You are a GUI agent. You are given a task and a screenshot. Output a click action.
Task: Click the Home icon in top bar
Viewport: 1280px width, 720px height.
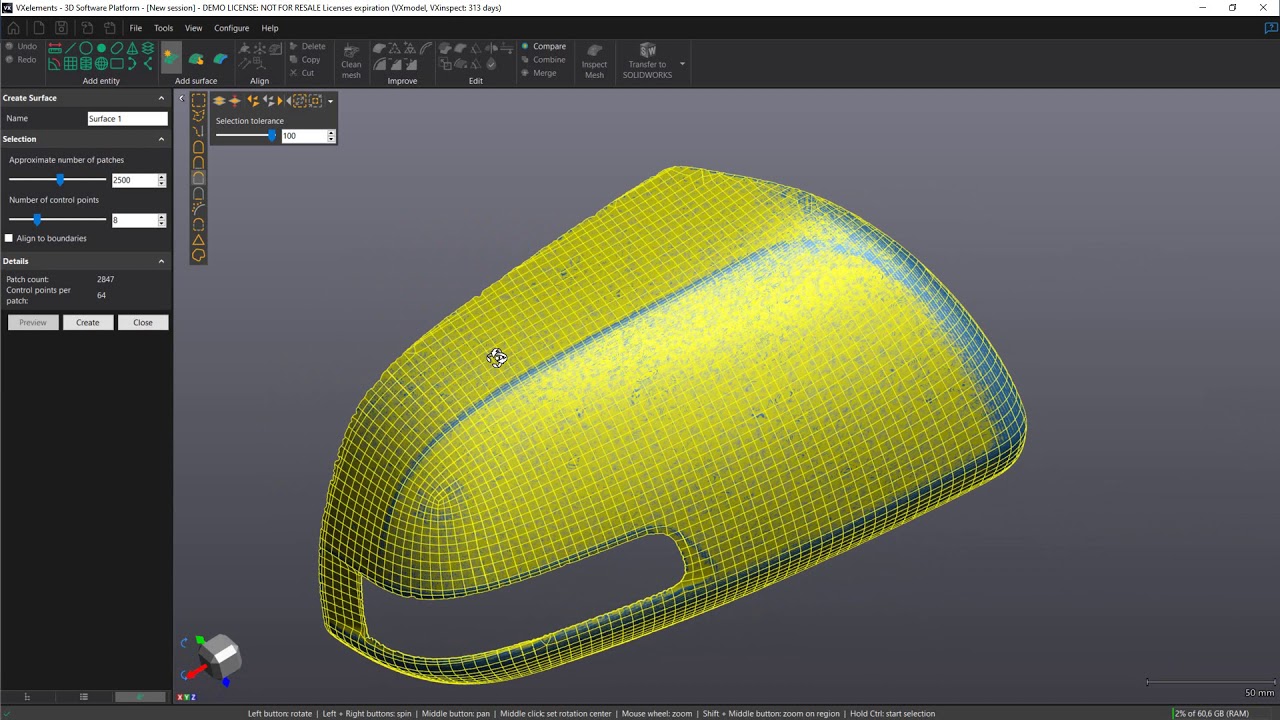[x=13, y=28]
